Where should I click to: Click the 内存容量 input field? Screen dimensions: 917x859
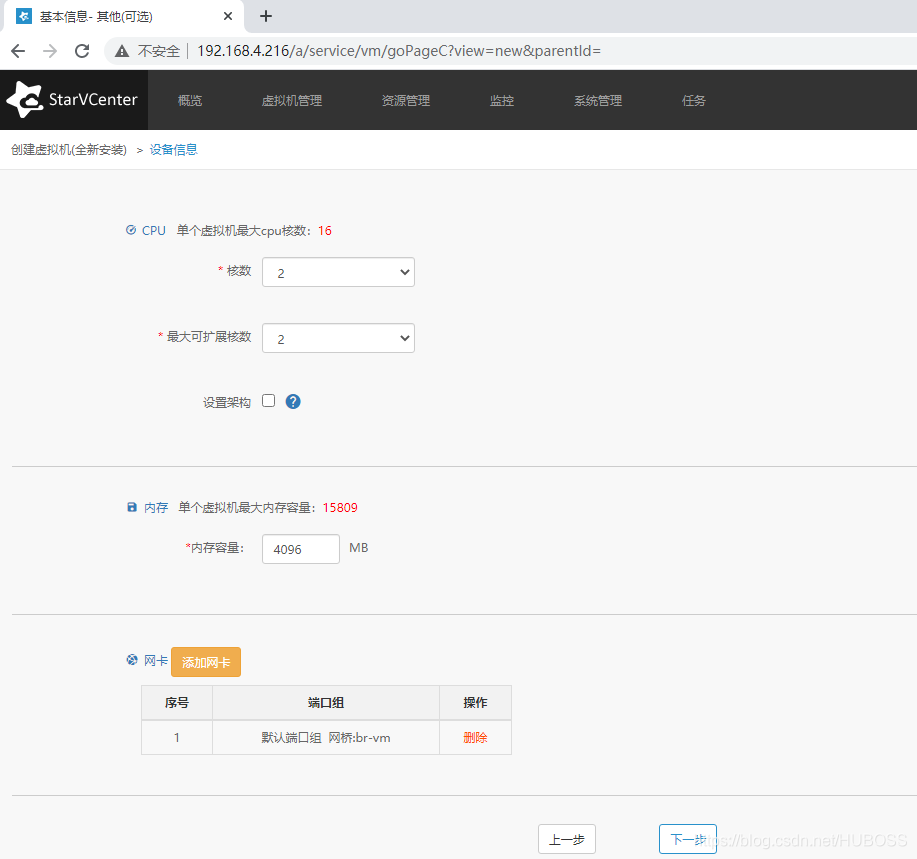pos(301,549)
